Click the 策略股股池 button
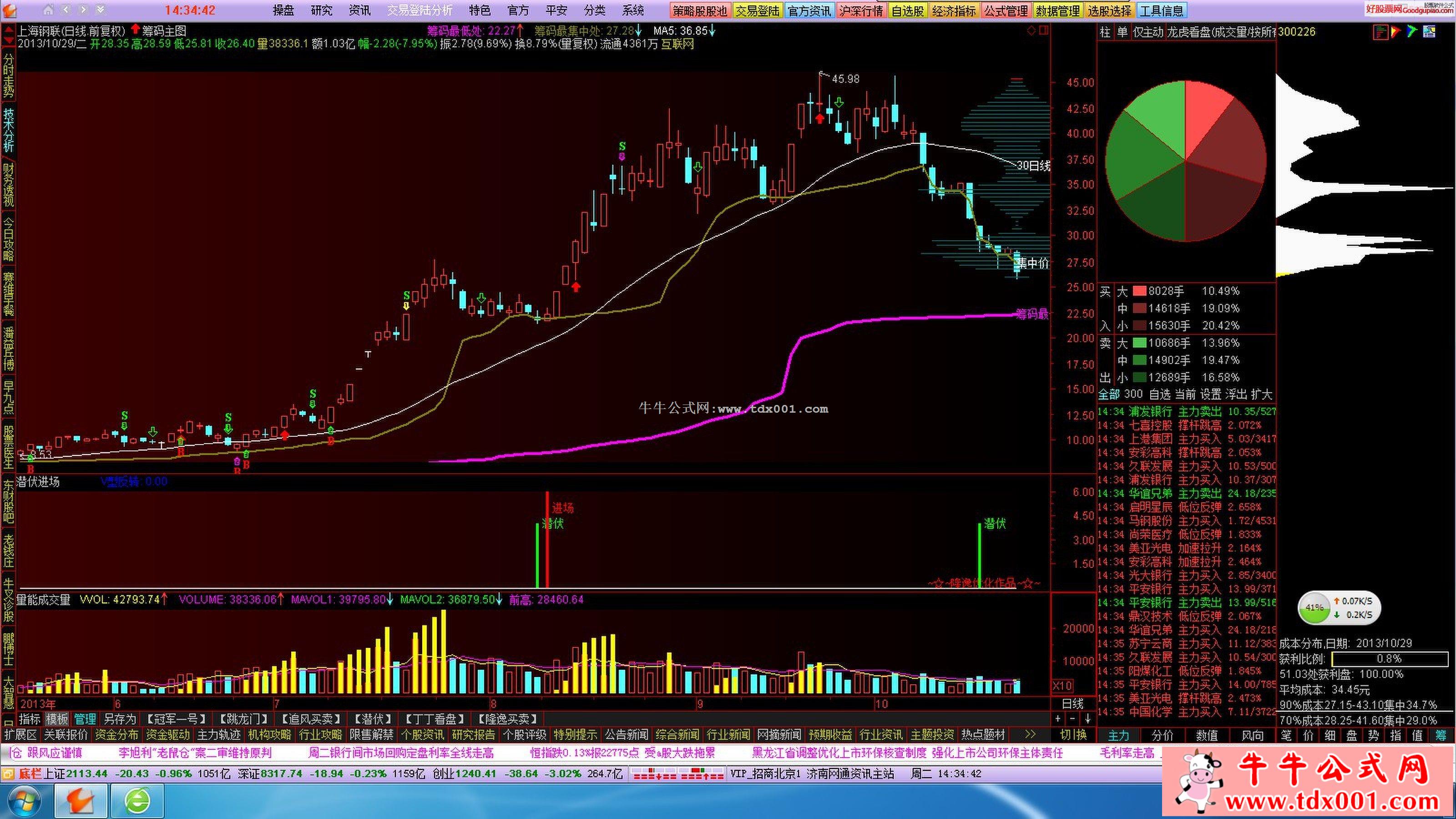Viewport: 1456px width, 819px height. click(x=700, y=11)
